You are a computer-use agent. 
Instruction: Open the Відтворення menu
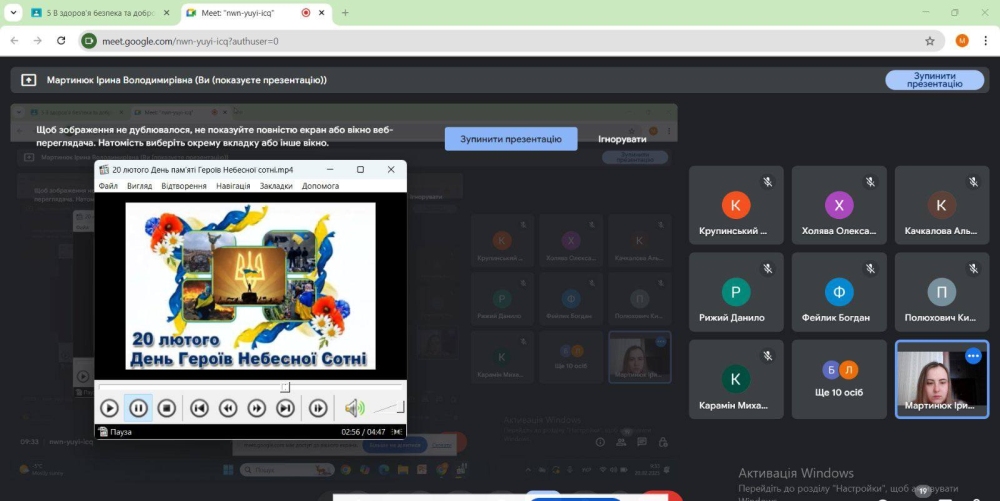(183, 186)
